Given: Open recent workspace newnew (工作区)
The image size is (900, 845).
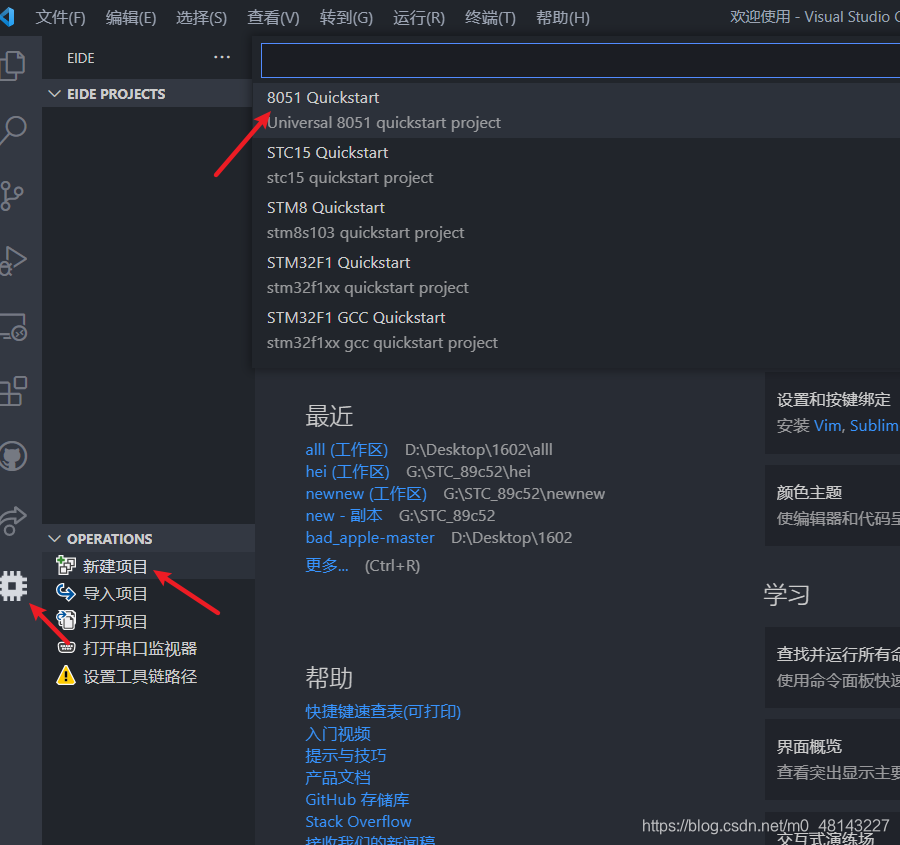Looking at the screenshot, I should [366, 494].
